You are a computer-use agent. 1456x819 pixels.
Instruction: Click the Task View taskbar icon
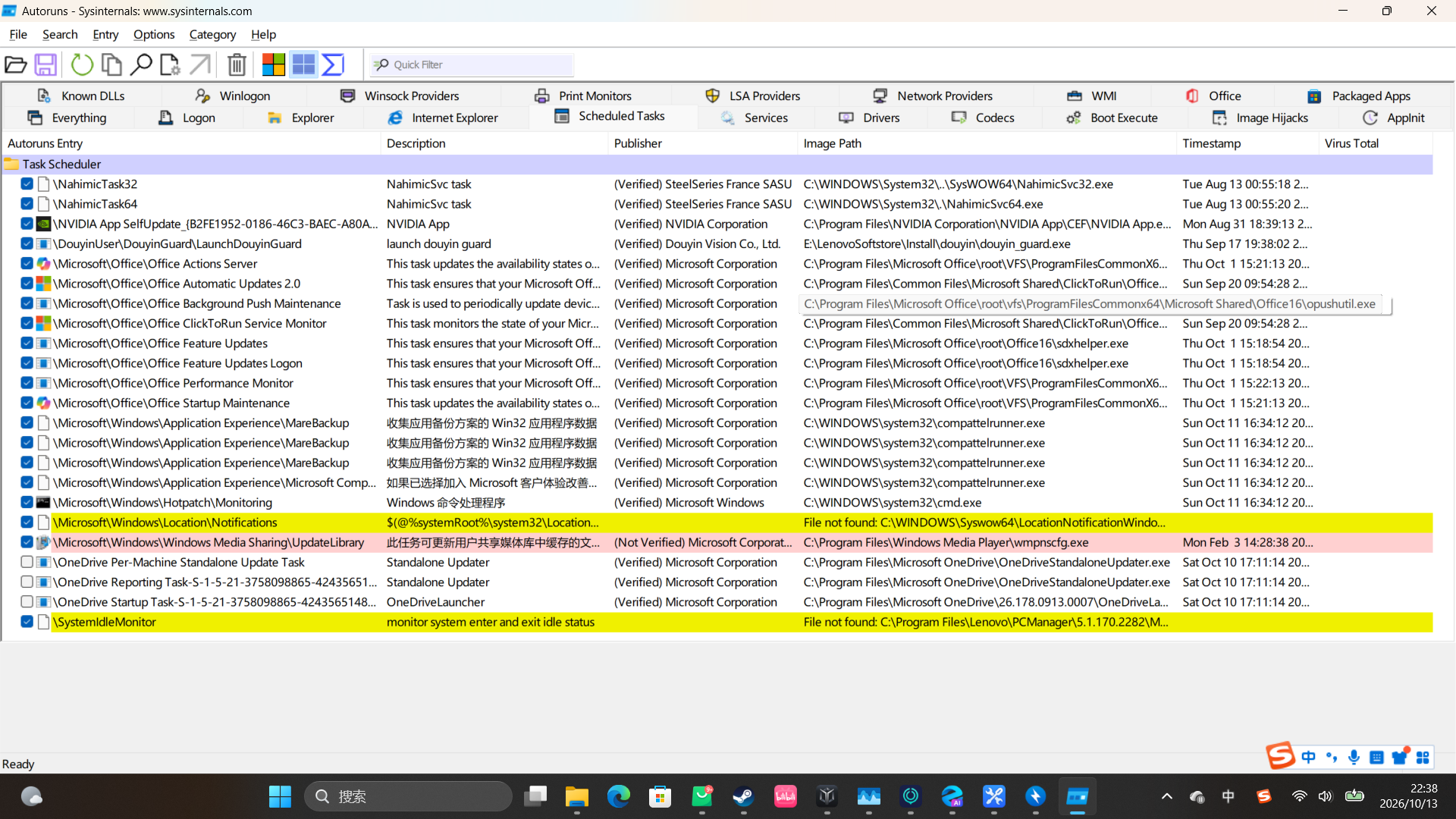coord(535,796)
